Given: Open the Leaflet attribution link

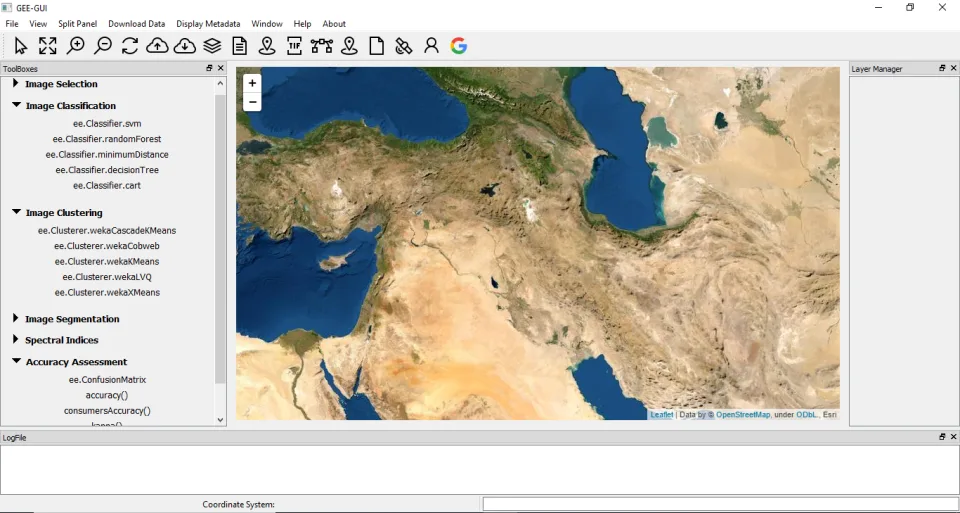Looking at the screenshot, I should coord(662,414).
